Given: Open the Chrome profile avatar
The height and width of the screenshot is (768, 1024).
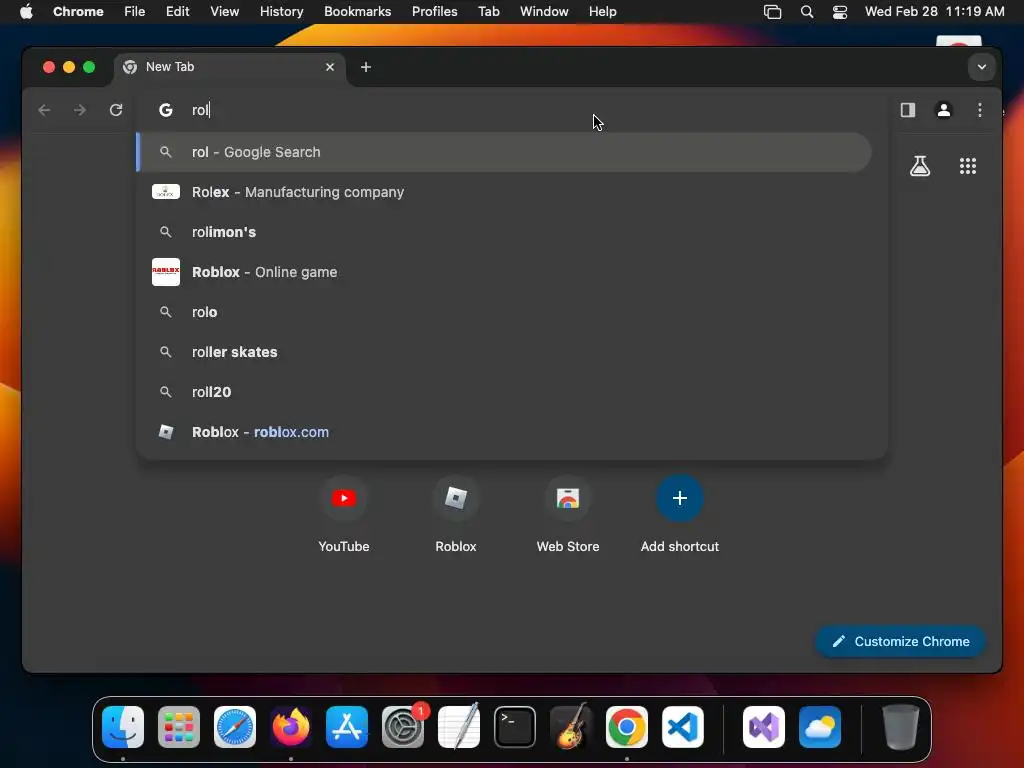Looking at the screenshot, I should pos(944,110).
